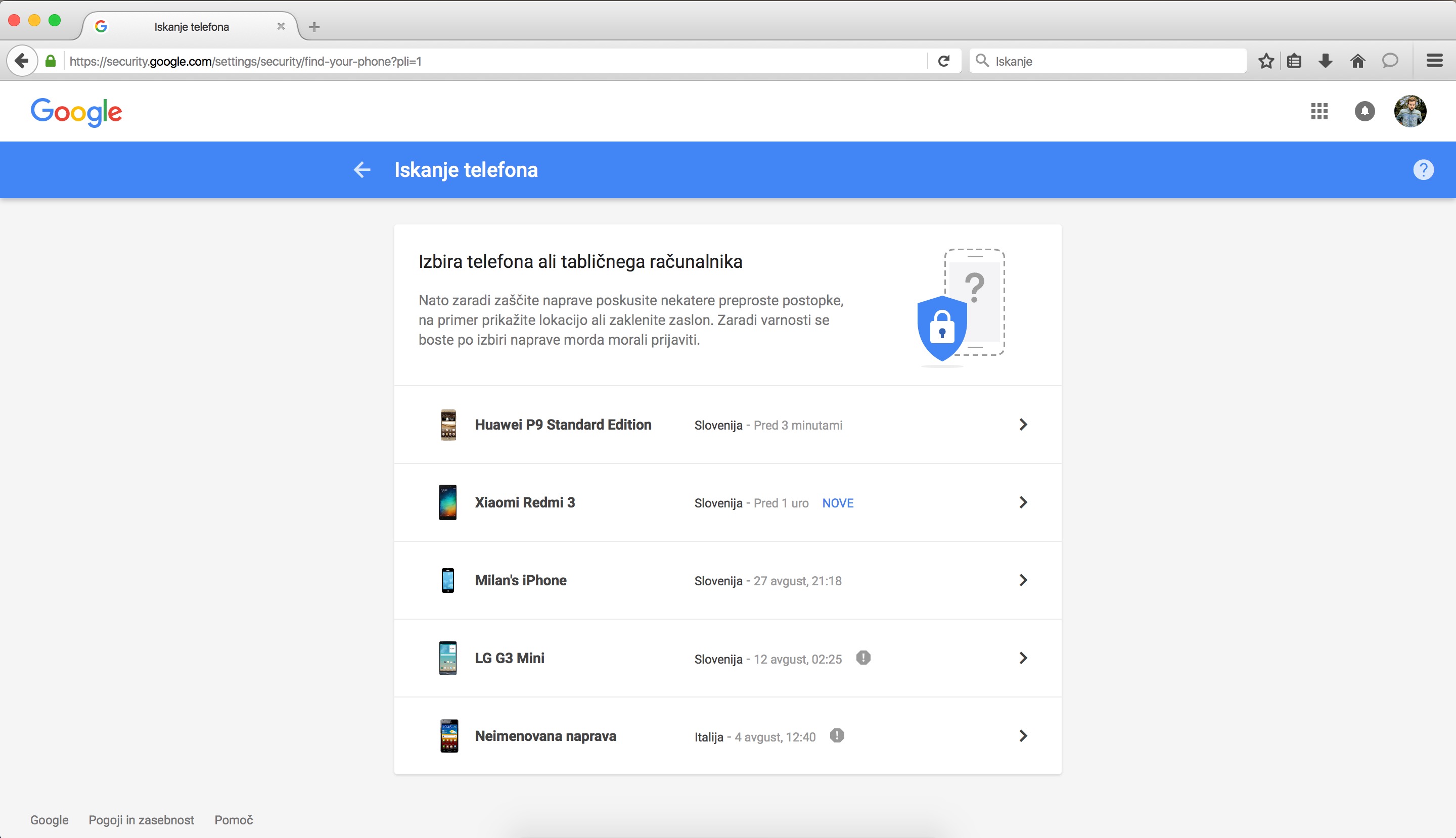The width and height of the screenshot is (1456, 838).
Task: Reload the page with the refresh icon
Action: [943, 61]
